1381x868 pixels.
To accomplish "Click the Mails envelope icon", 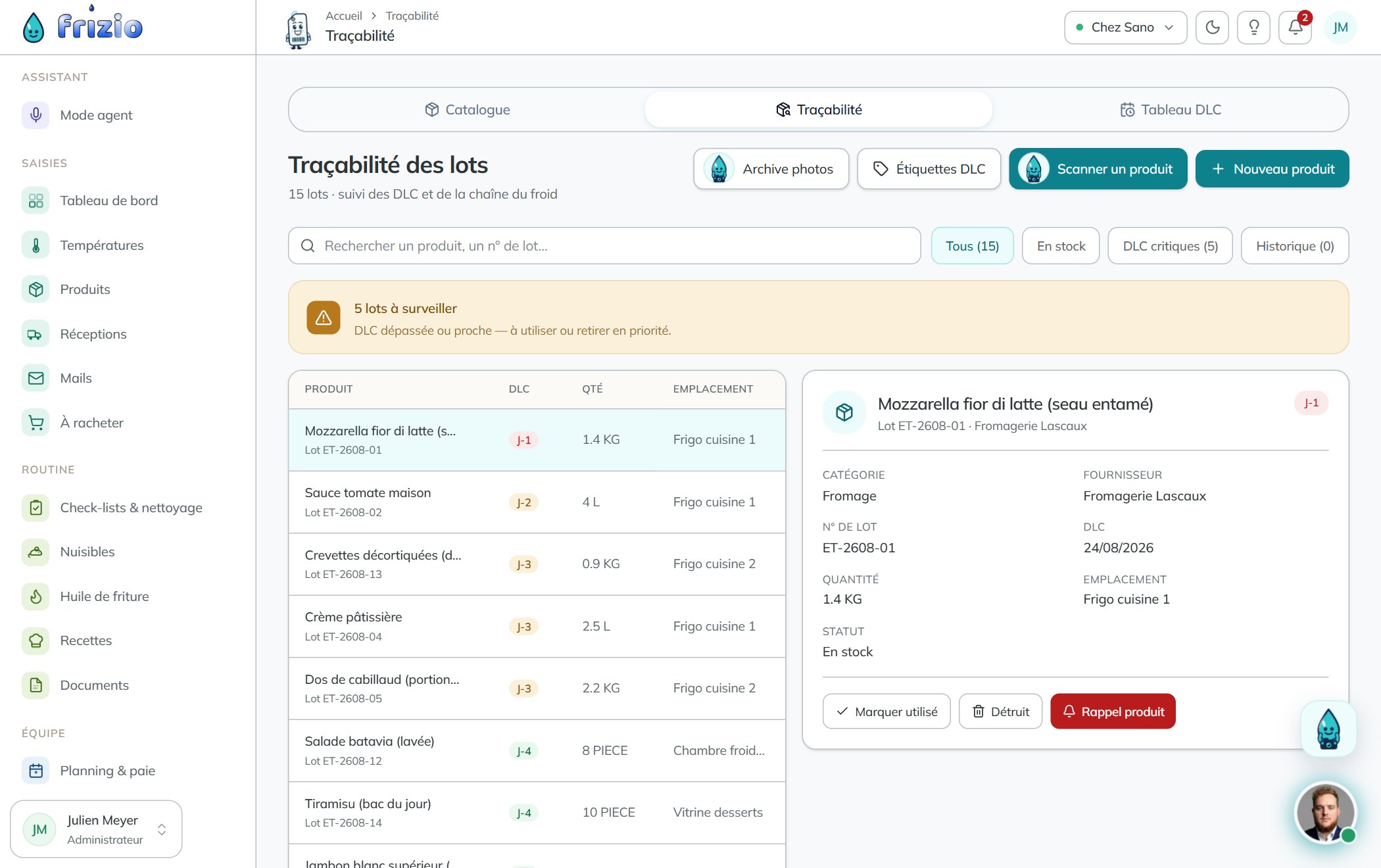I will pyautogui.click(x=36, y=378).
